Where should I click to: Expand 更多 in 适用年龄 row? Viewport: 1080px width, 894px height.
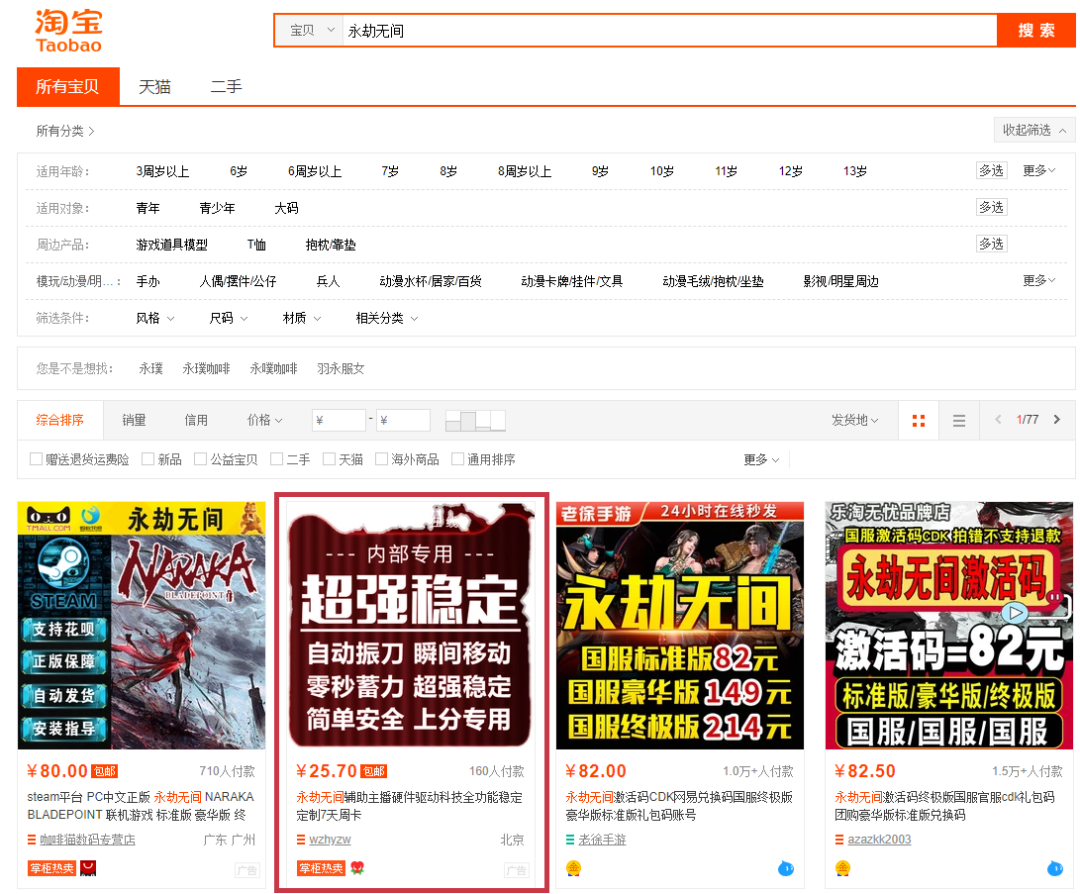(x=1039, y=170)
